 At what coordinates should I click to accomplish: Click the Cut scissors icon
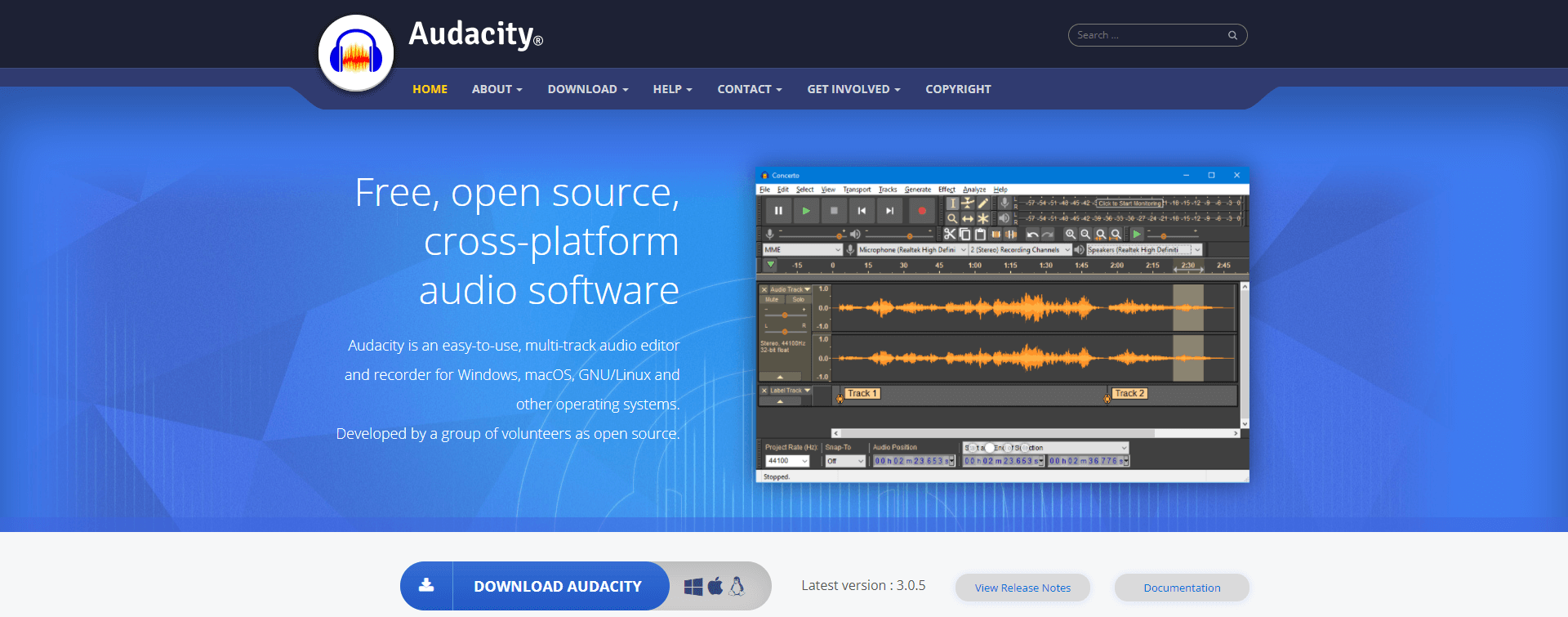[950, 234]
